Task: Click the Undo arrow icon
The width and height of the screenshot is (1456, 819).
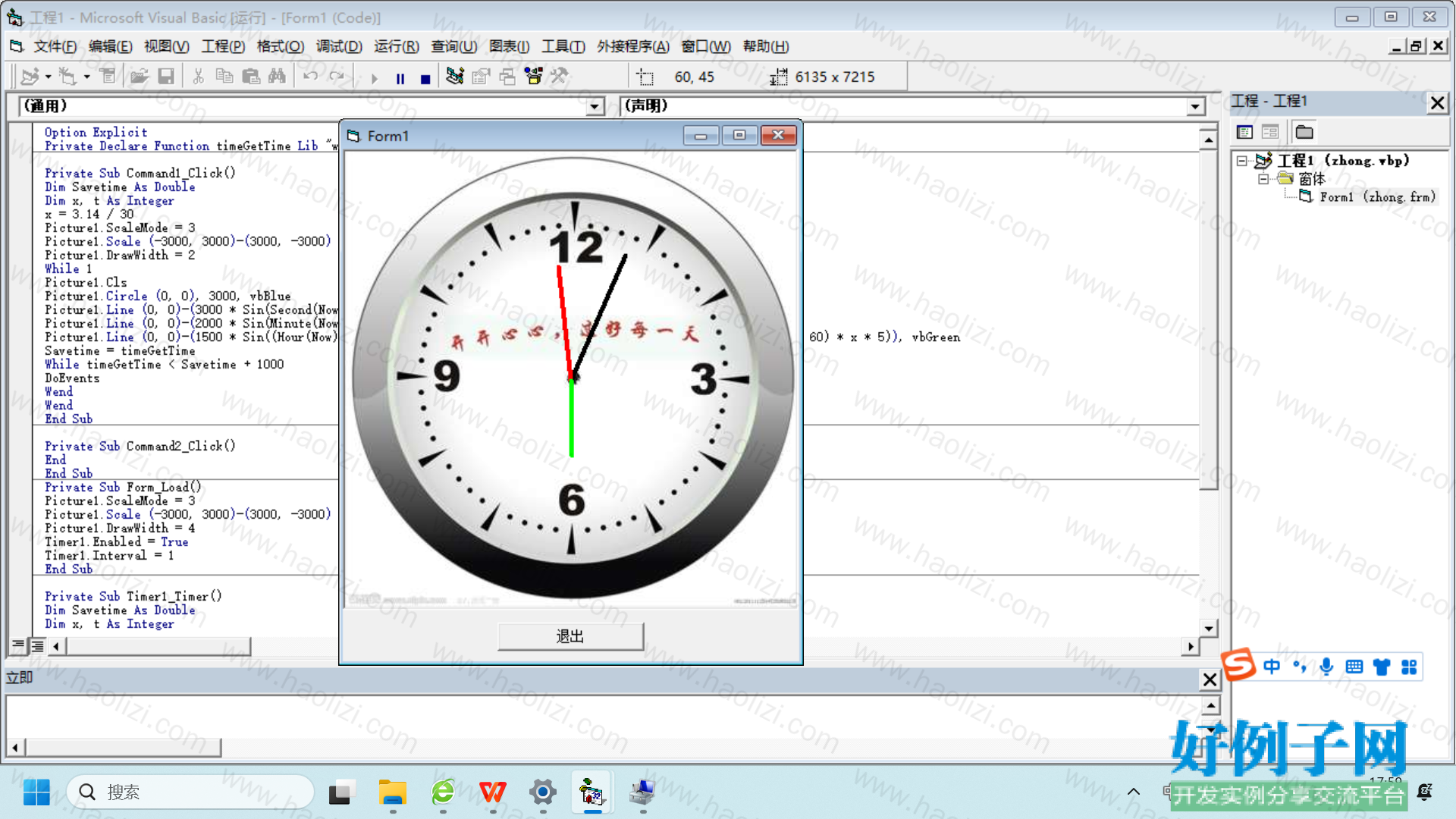Action: tap(310, 77)
